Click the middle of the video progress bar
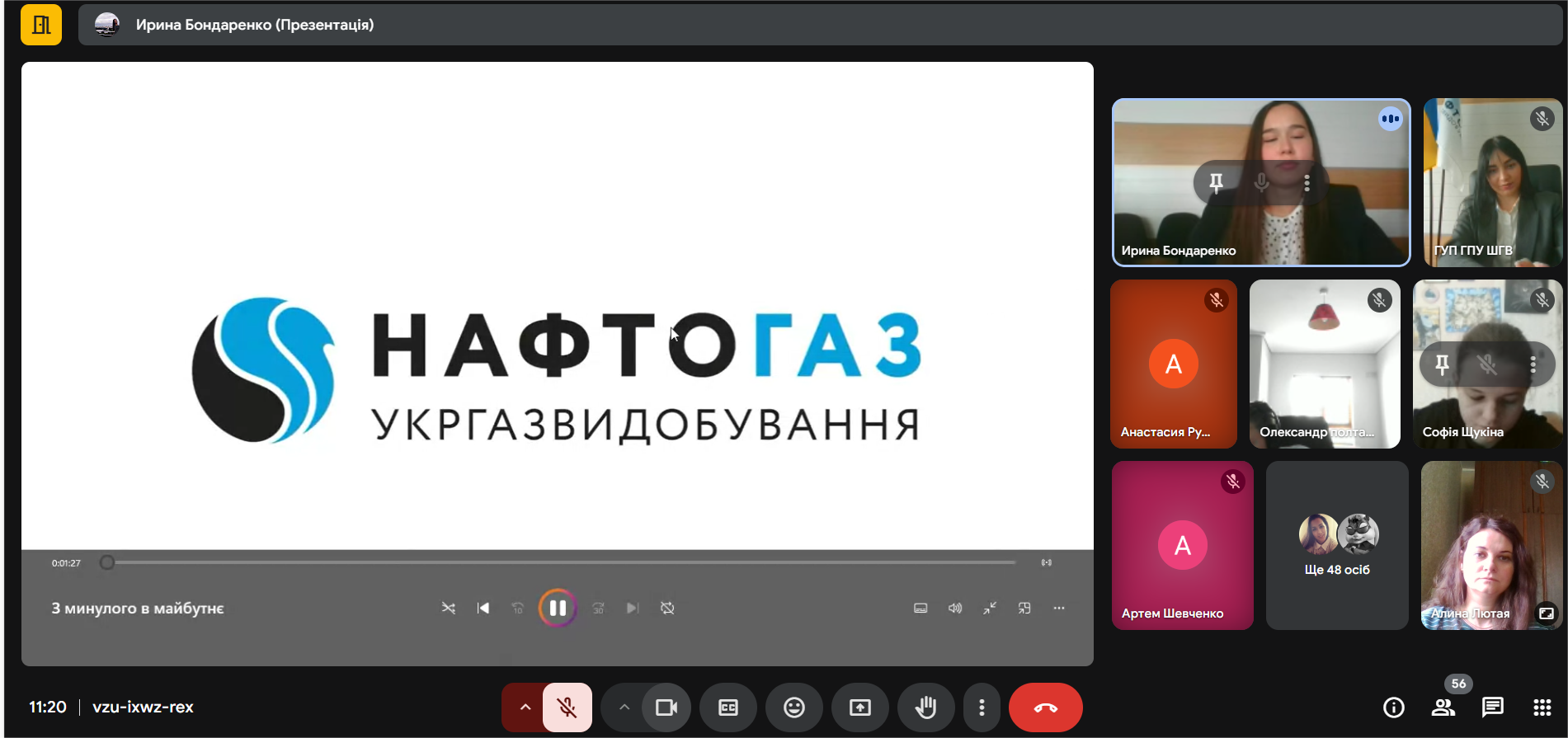The image size is (1568, 738). tap(561, 562)
